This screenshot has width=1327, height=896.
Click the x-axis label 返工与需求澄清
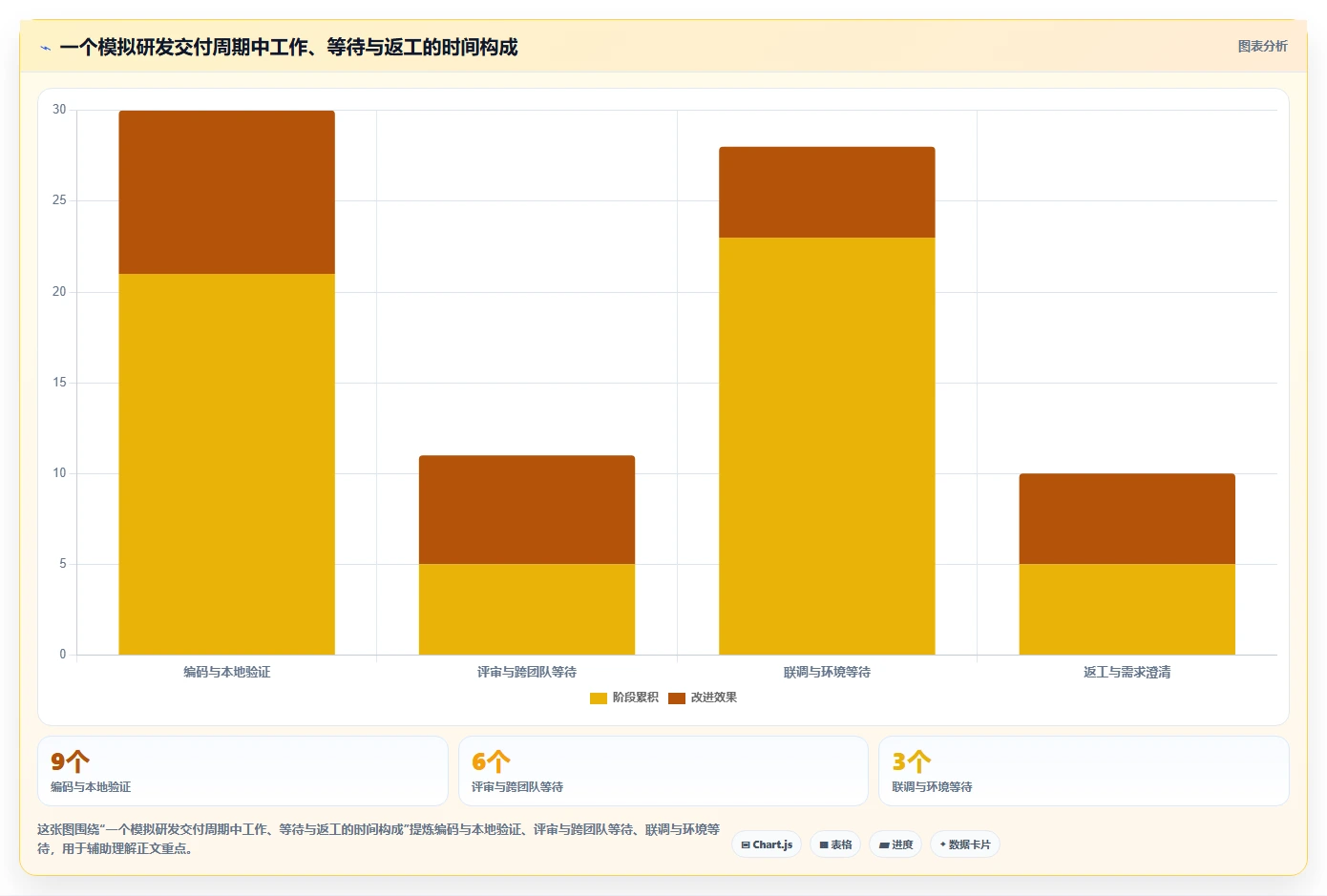click(x=1127, y=672)
